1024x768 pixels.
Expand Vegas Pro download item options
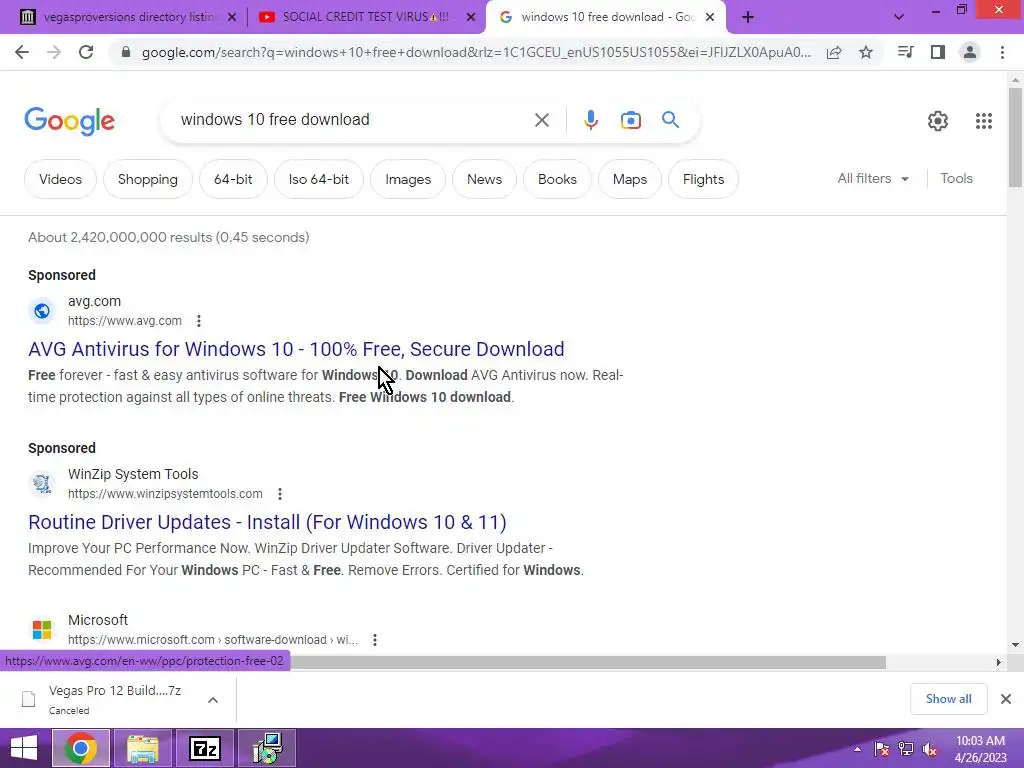(213, 700)
